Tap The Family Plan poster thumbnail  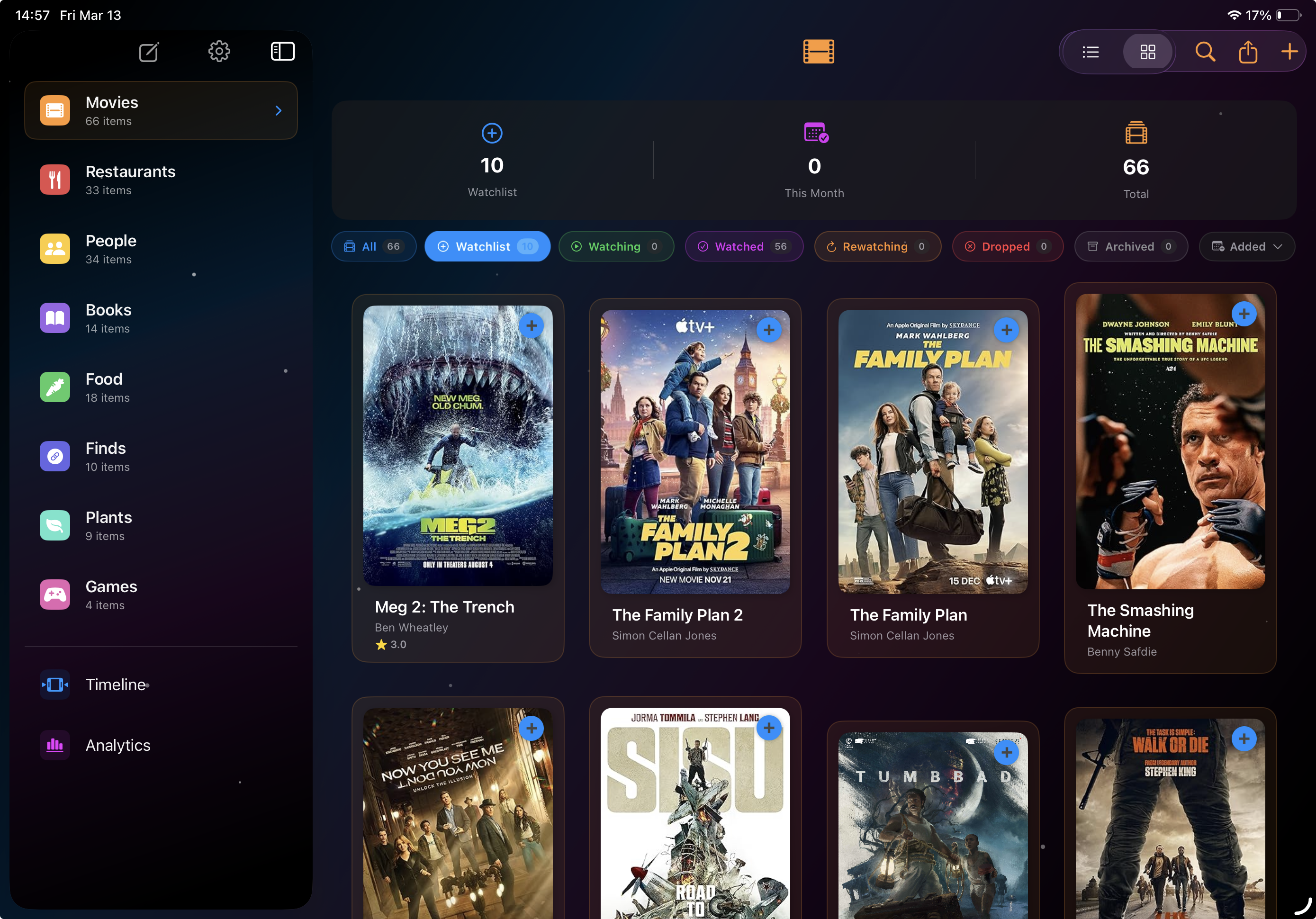point(932,452)
